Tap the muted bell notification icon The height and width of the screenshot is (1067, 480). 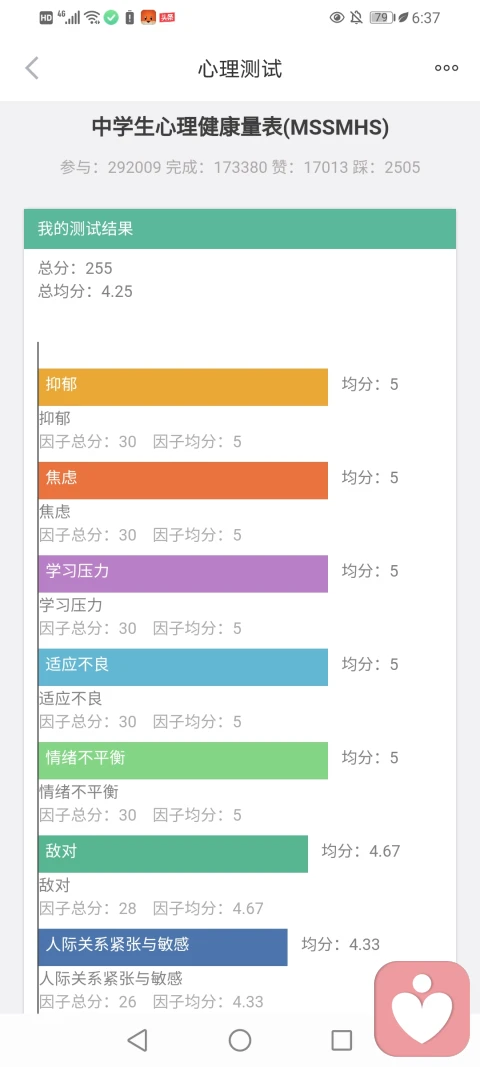(x=356, y=18)
